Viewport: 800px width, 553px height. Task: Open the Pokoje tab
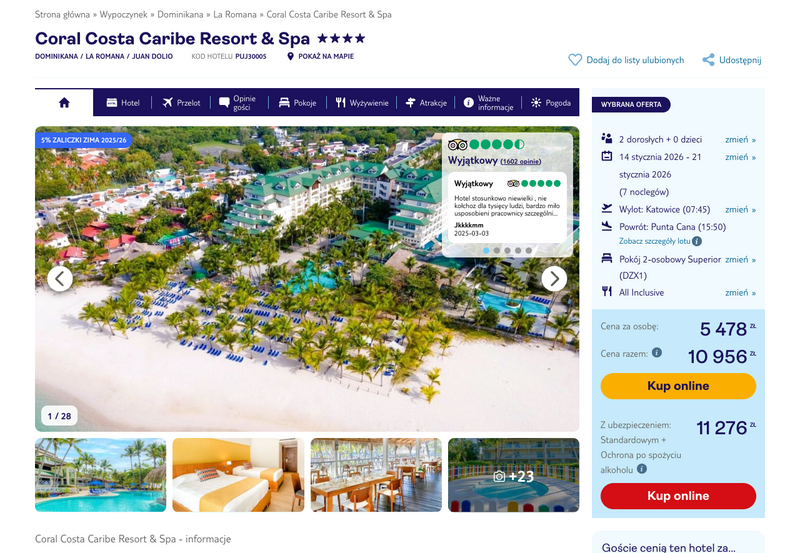click(297, 103)
